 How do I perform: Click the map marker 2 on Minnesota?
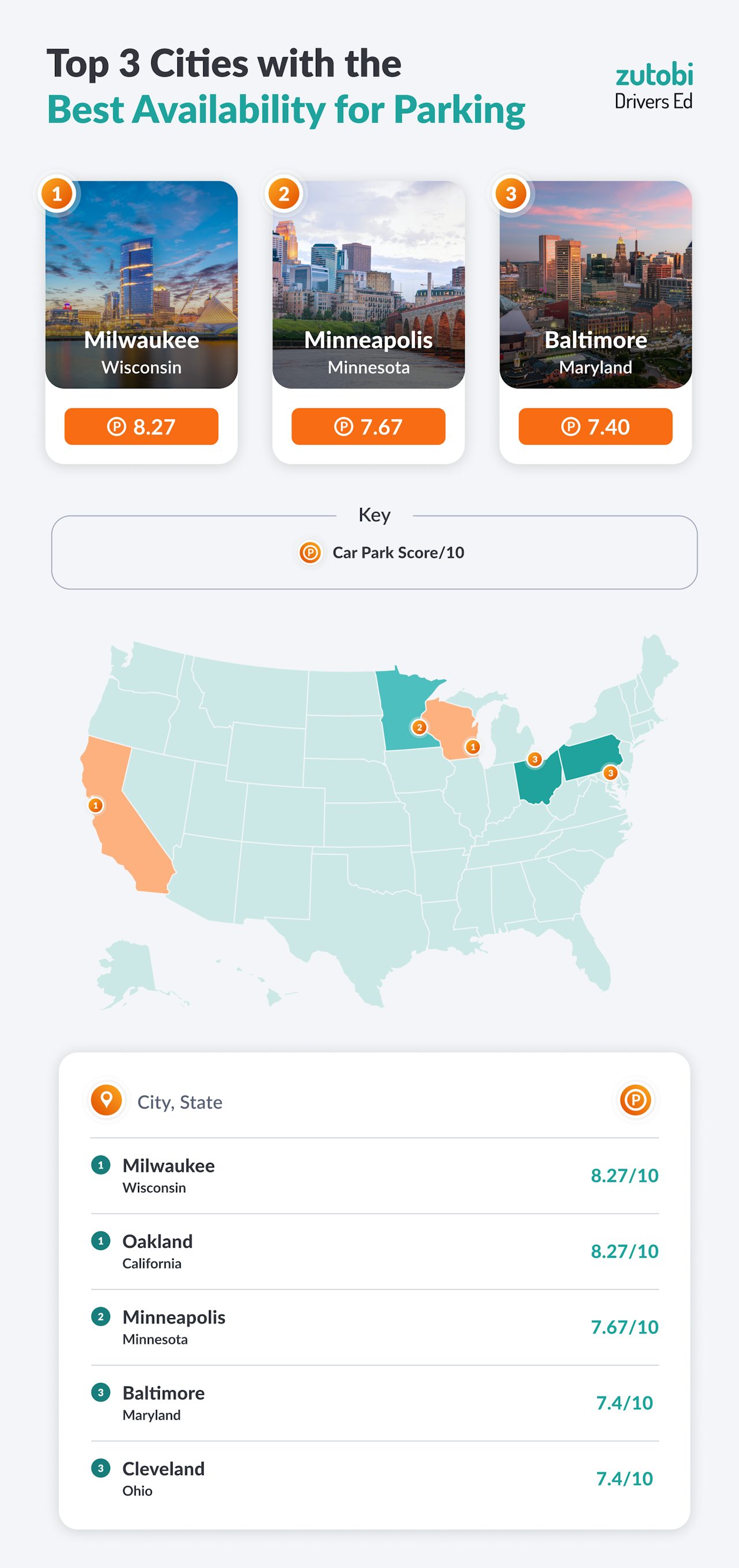pos(419,727)
